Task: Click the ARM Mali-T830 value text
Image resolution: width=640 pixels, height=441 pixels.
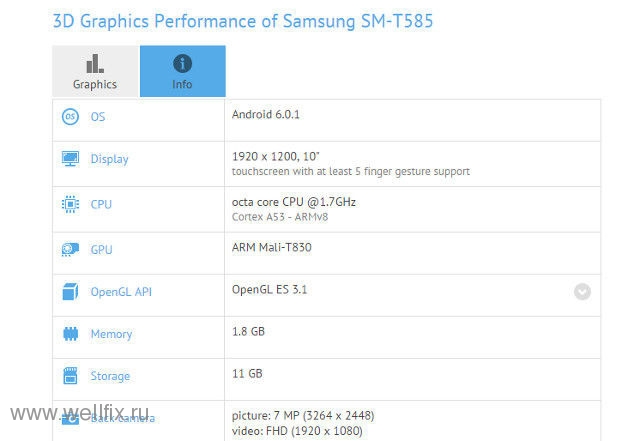Action: click(272, 247)
